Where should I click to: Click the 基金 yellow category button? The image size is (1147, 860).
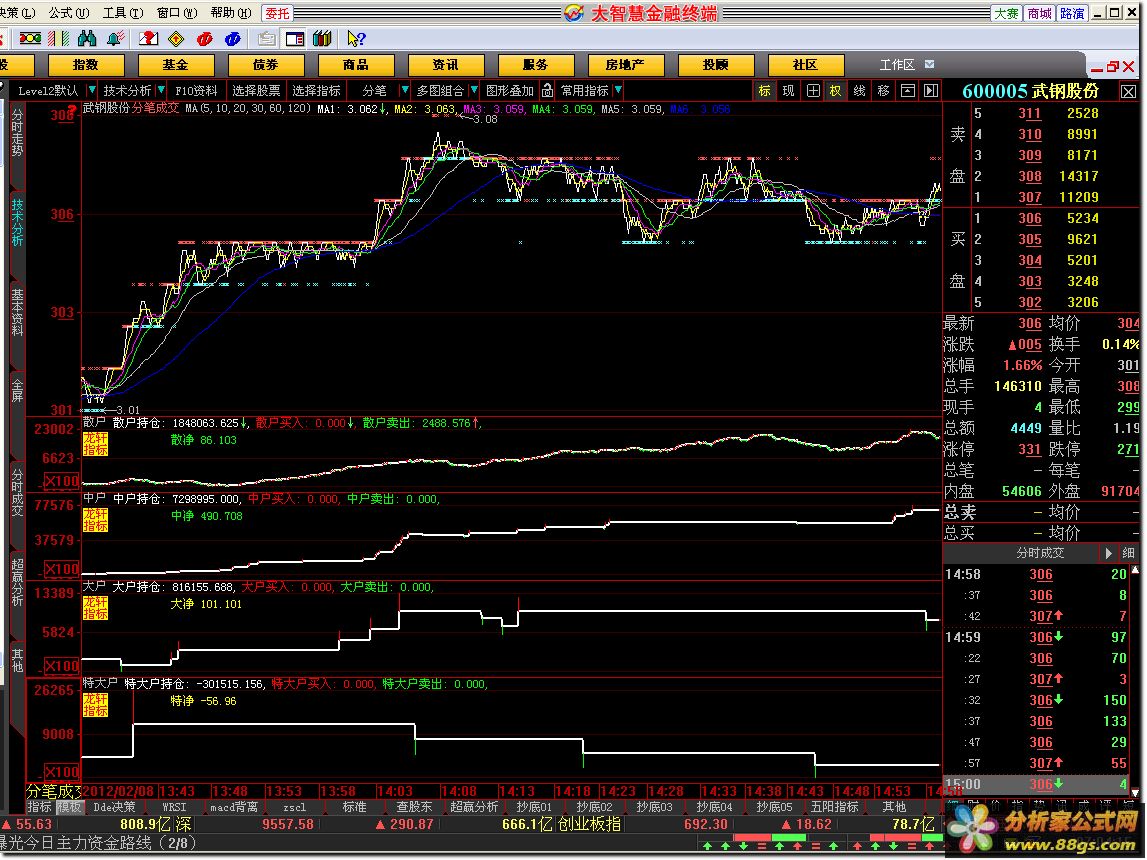176,65
